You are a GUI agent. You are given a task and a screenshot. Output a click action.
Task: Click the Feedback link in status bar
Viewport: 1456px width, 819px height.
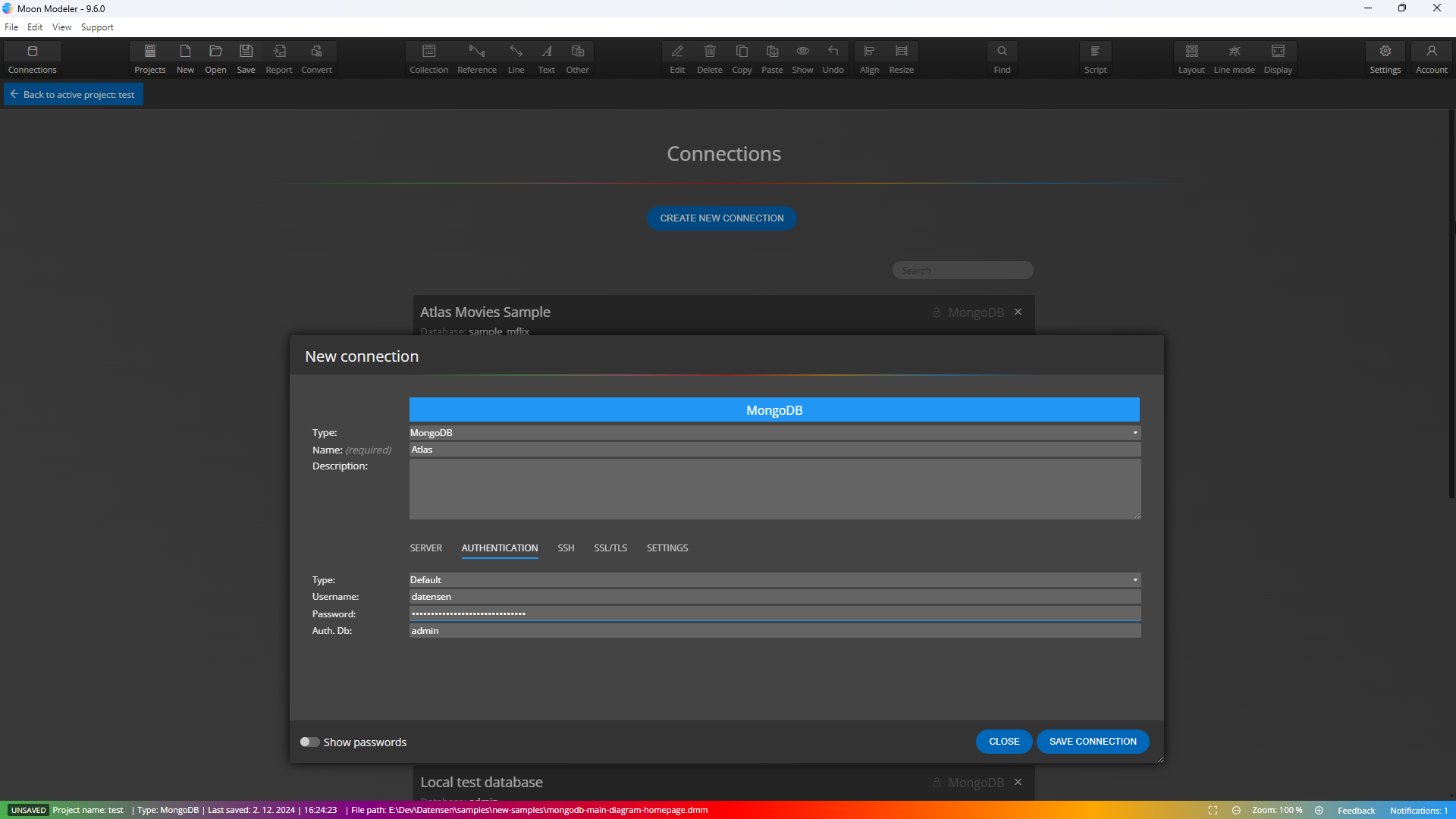(x=1356, y=811)
